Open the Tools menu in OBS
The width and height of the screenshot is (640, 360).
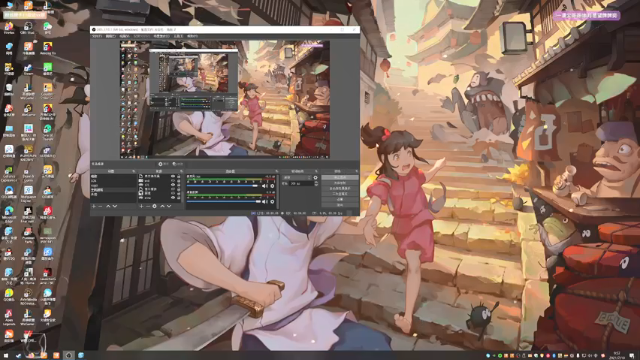[x=178, y=36]
